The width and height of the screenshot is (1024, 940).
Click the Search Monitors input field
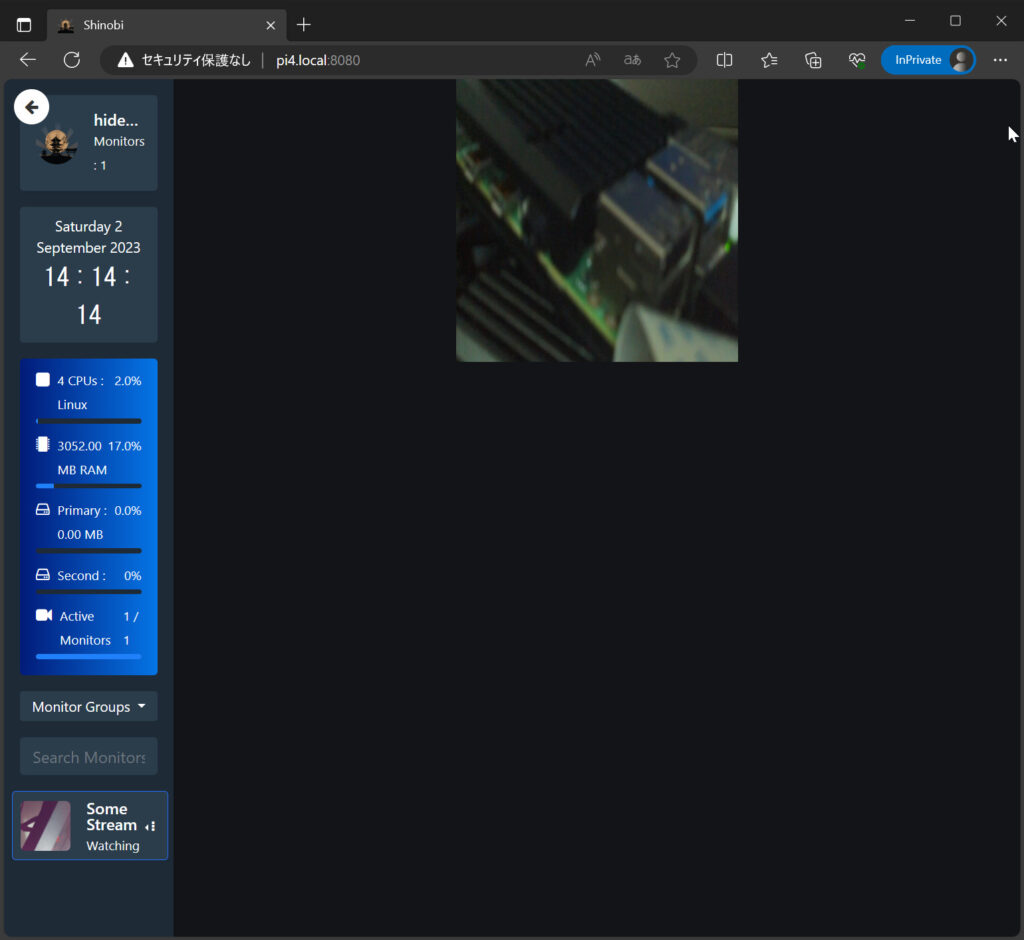tap(88, 757)
